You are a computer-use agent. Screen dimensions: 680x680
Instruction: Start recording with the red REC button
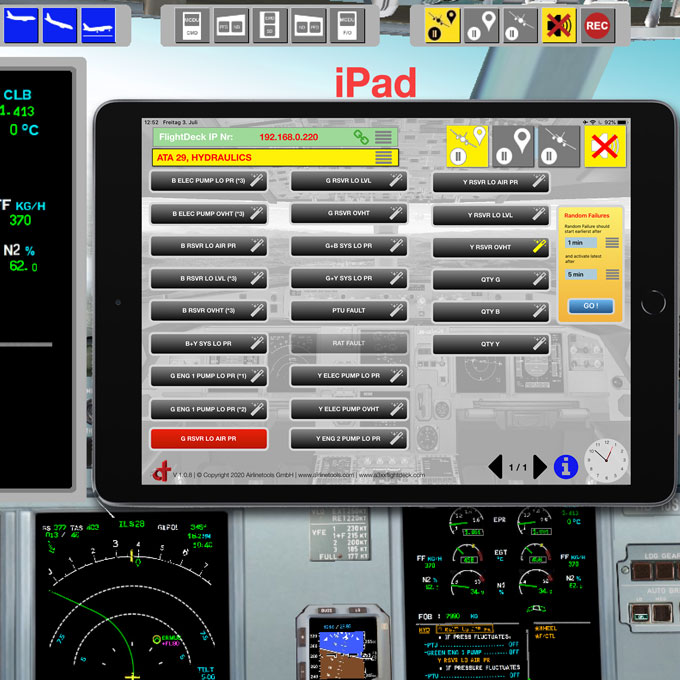pyautogui.click(x=597, y=25)
